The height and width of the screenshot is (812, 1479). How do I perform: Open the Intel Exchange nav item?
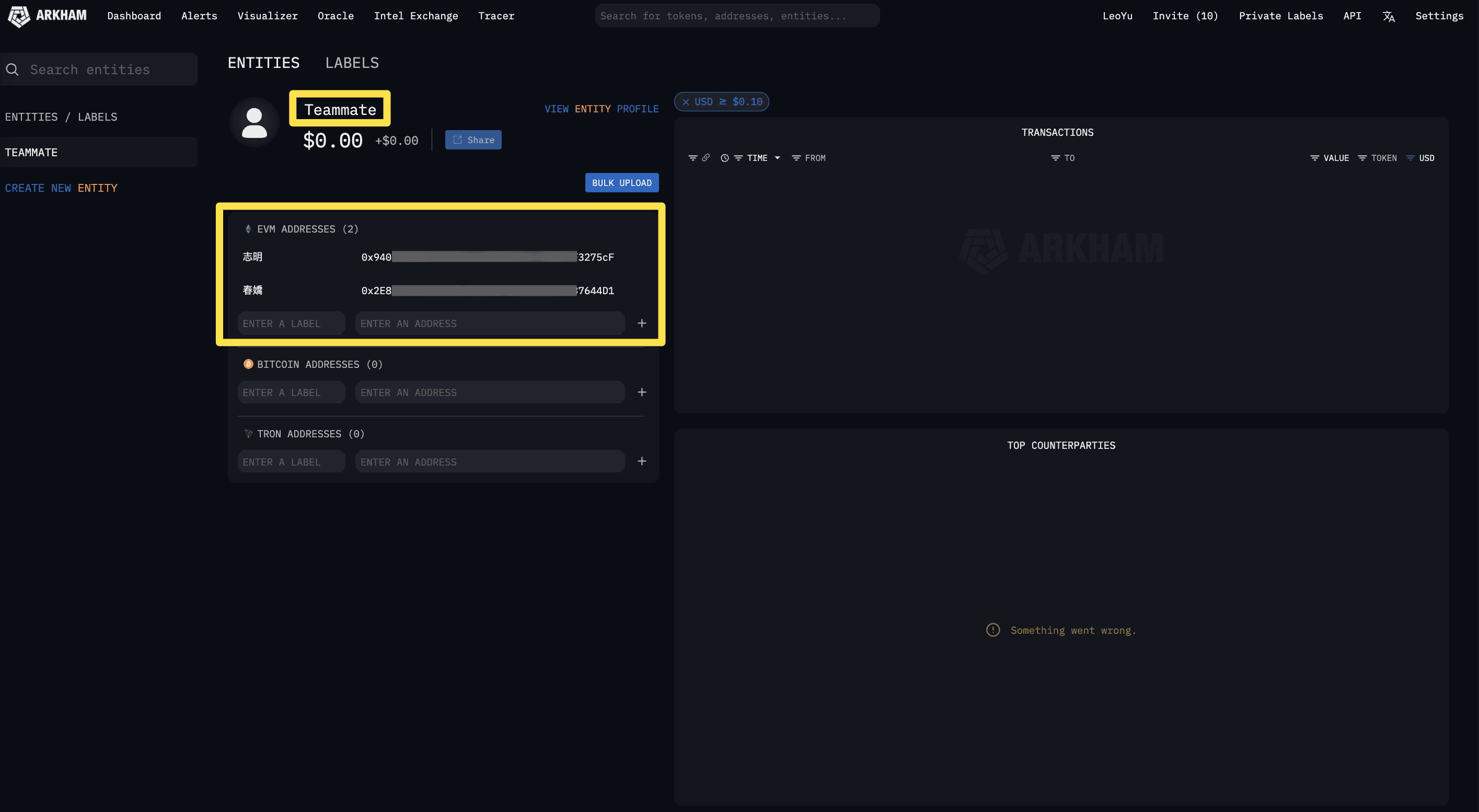coord(415,16)
